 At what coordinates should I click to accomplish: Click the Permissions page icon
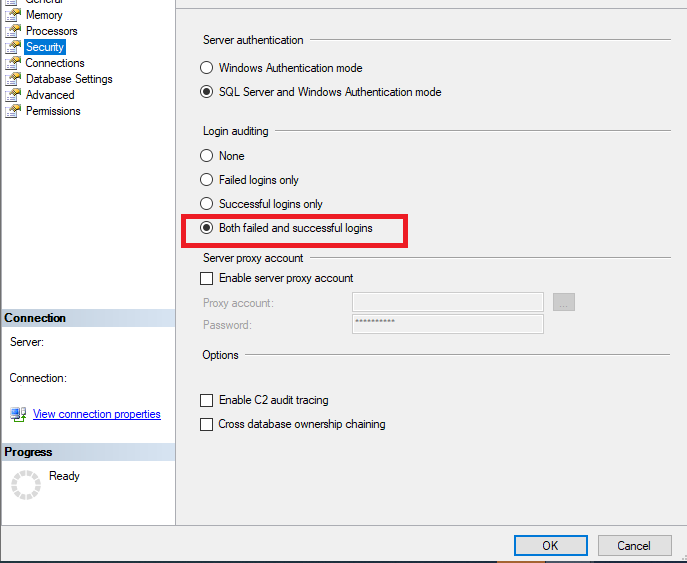coord(13,111)
